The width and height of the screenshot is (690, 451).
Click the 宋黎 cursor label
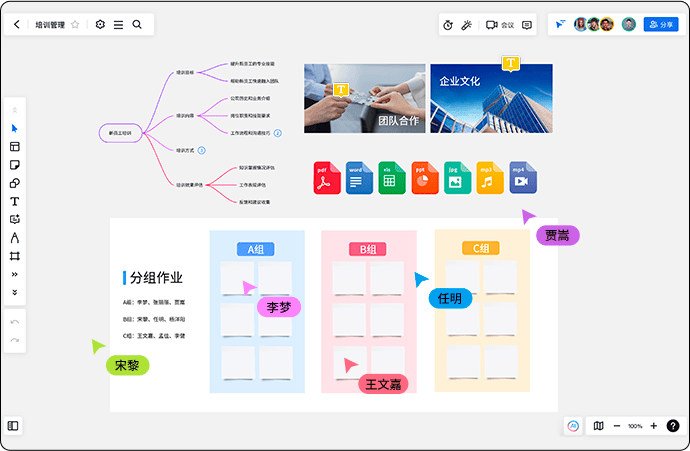[x=128, y=365]
